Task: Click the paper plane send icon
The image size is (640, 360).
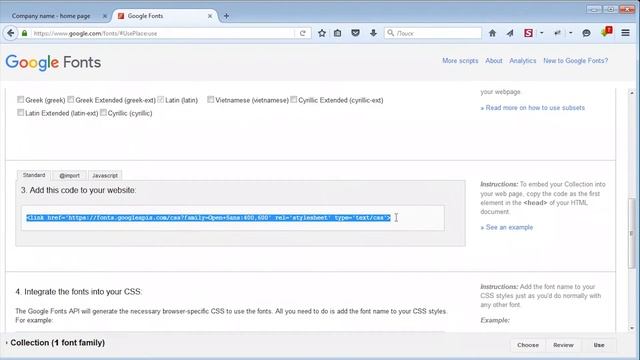Action: pos(510,33)
